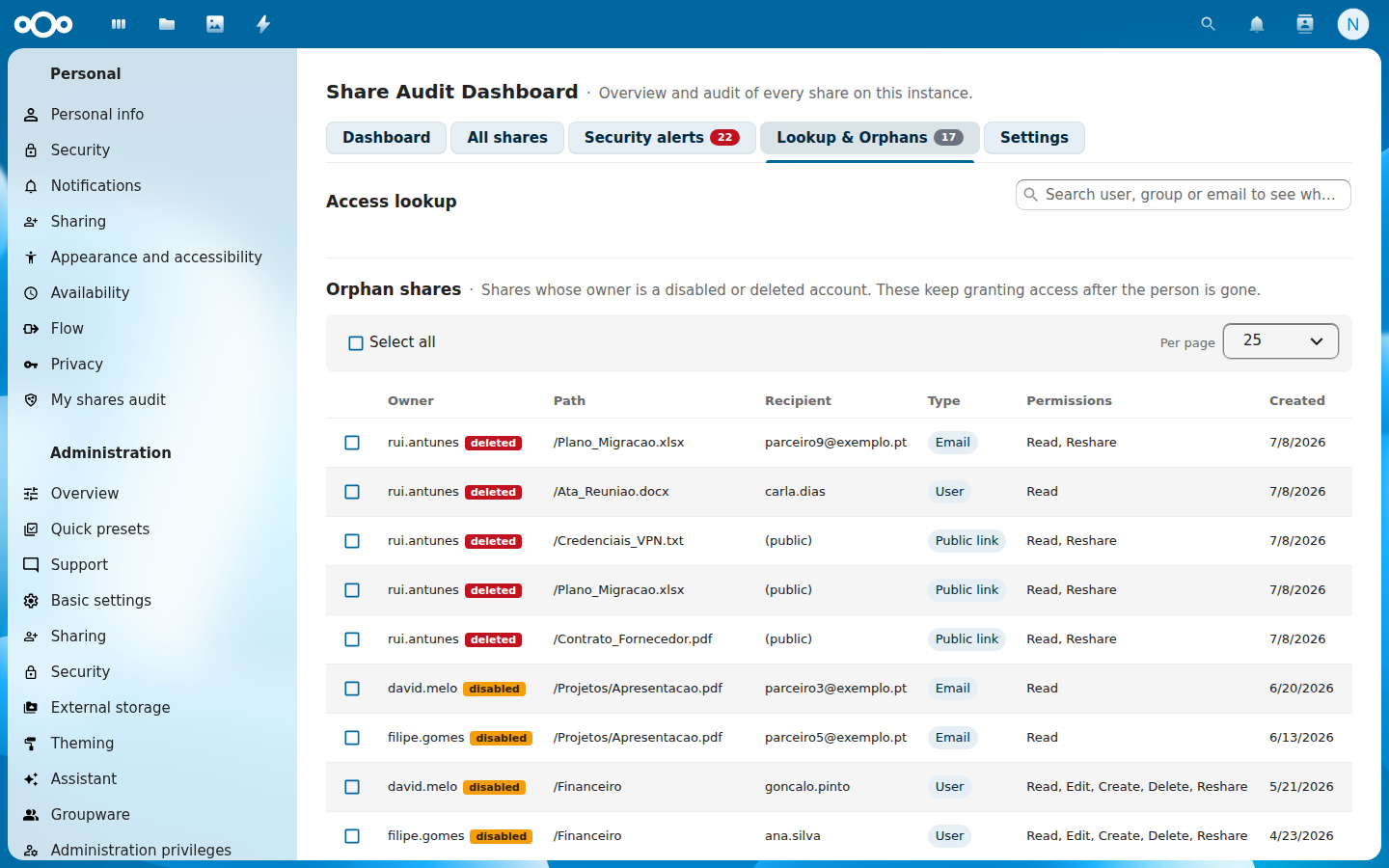Click the /Projetos/Apresentacao.pdf path for david.melo
Screen dimensions: 1389x868
pyautogui.click(x=638, y=689)
